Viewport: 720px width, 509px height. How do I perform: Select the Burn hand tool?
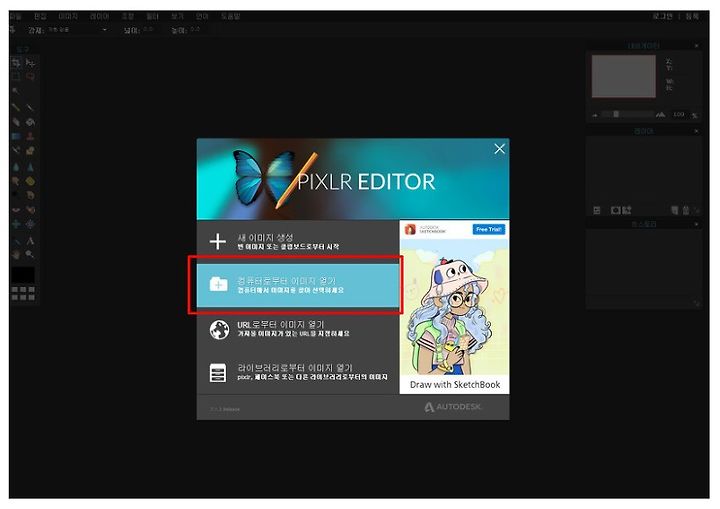(30, 195)
